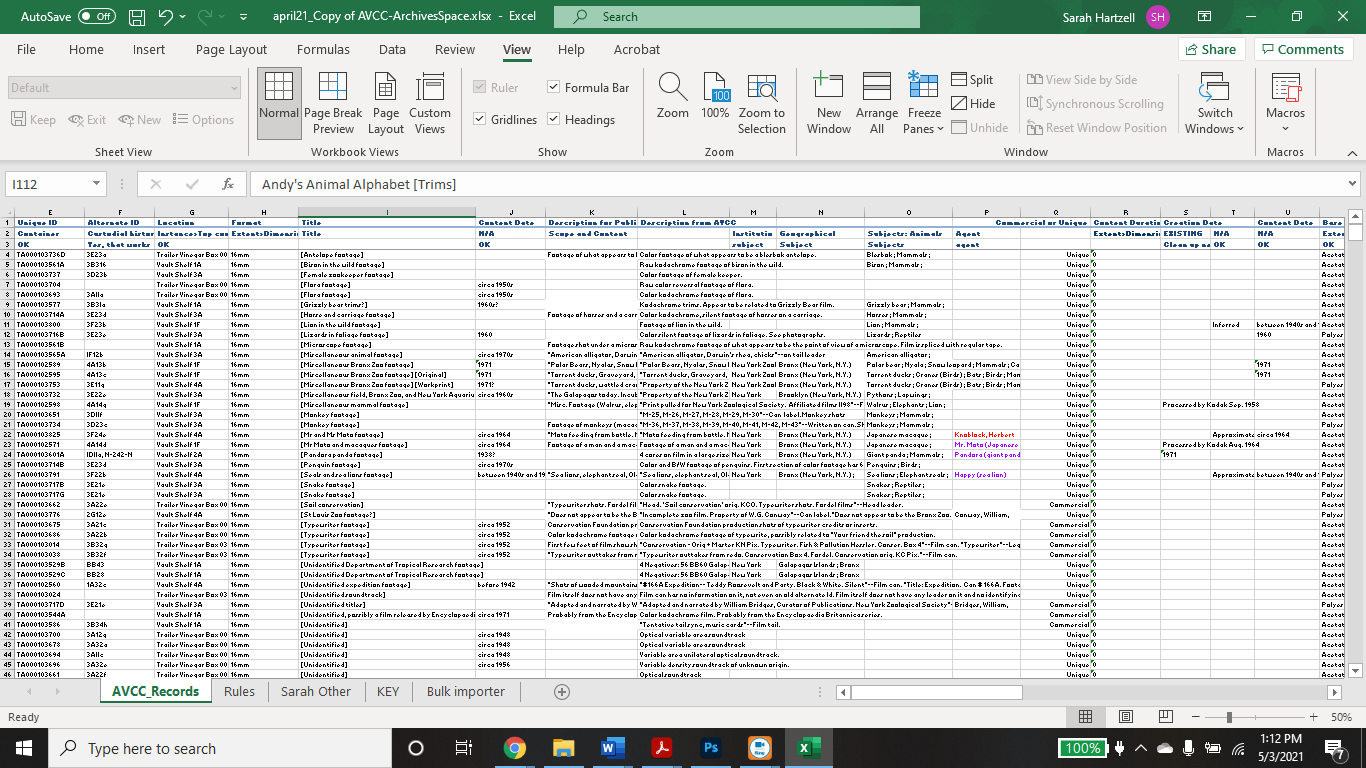
Task: Switch to the Bulk importer sheet
Action: (465, 691)
